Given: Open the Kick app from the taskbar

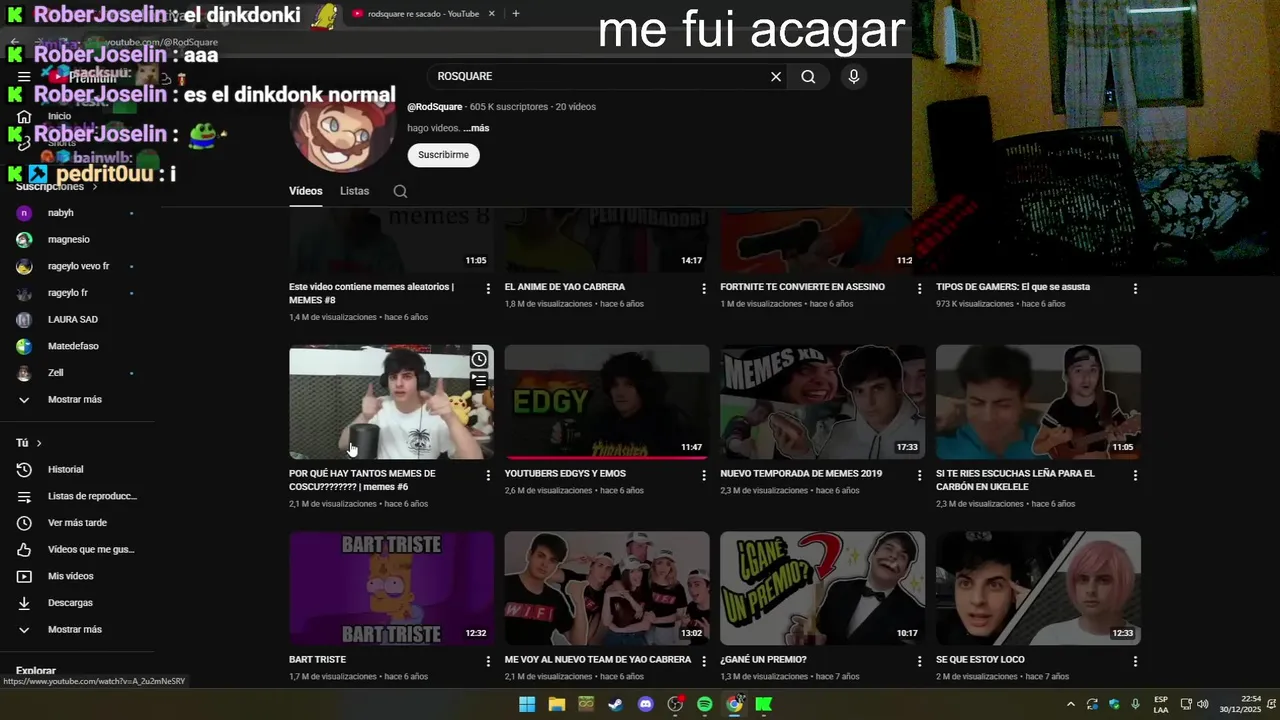Looking at the screenshot, I should tap(764, 704).
